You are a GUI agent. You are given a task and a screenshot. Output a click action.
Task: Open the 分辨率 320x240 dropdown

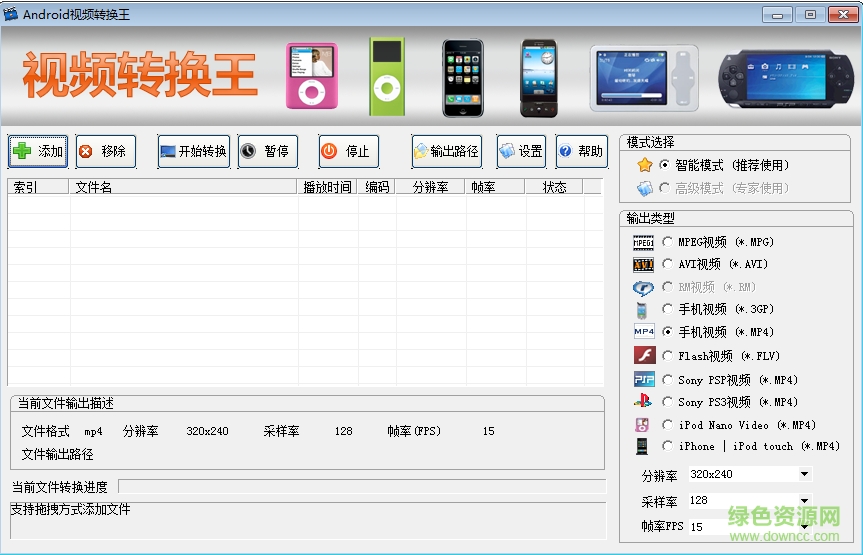805,474
